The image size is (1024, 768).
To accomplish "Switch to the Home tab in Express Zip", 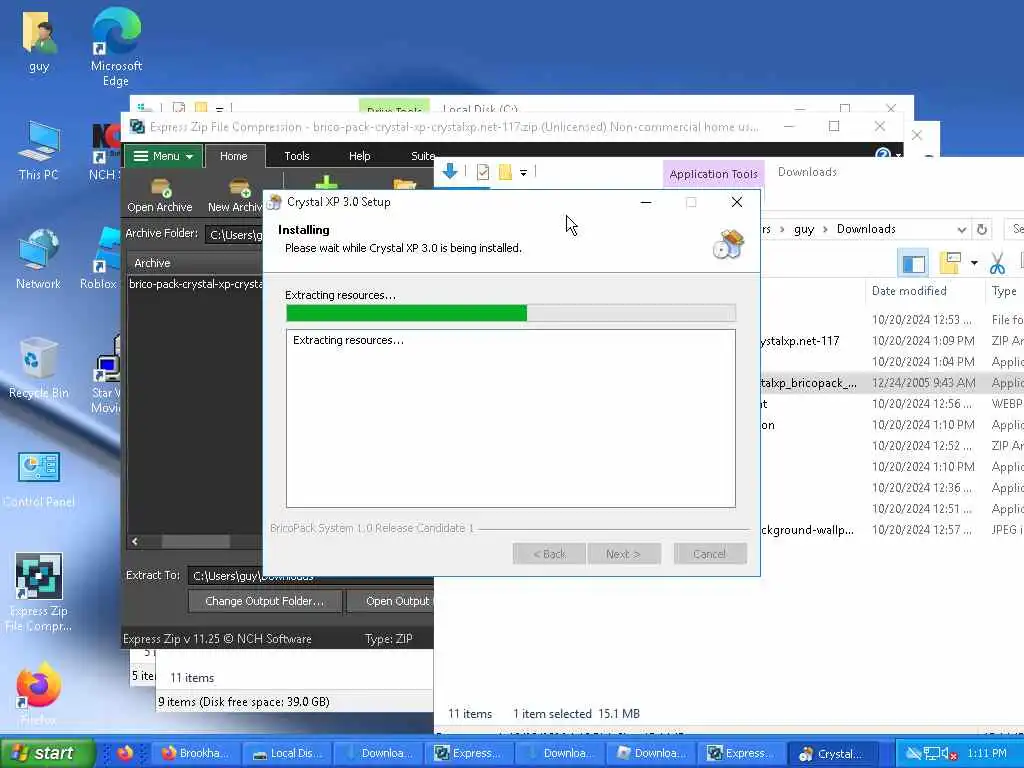I will 234,156.
